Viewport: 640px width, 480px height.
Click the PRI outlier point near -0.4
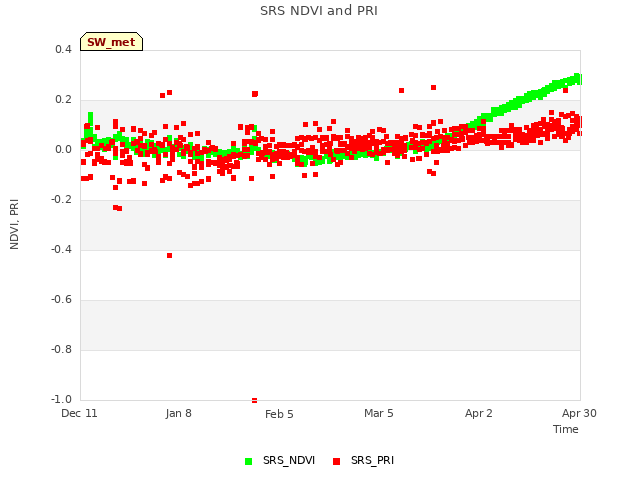pos(169,256)
